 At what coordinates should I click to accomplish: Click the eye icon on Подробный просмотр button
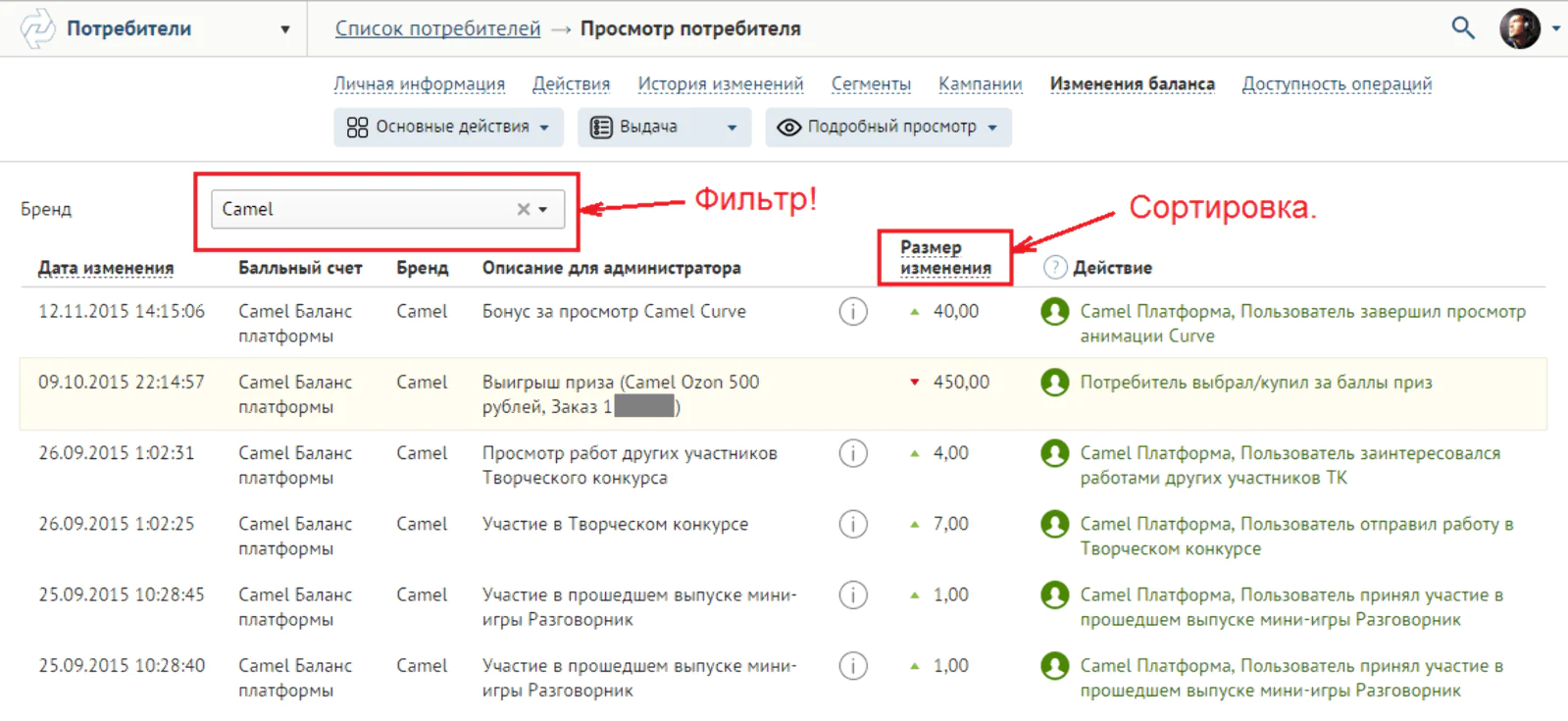coord(788,128)
